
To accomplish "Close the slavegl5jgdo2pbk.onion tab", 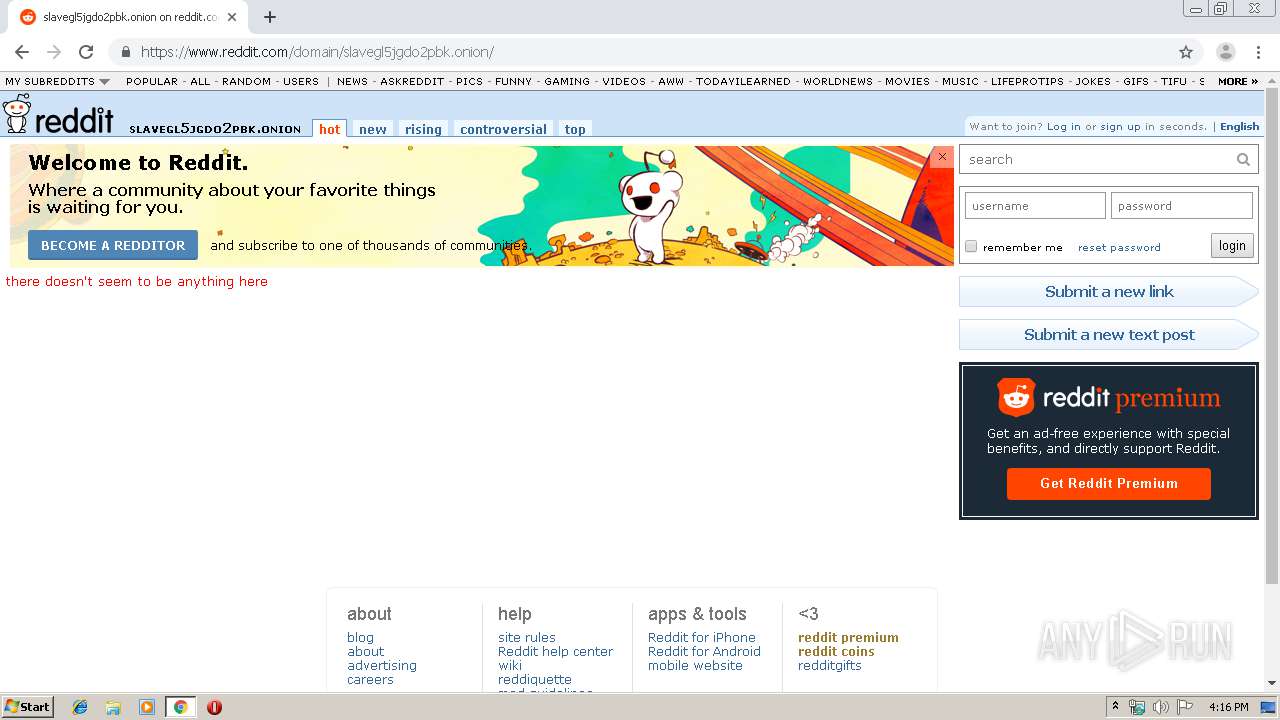I will [232, 17].
